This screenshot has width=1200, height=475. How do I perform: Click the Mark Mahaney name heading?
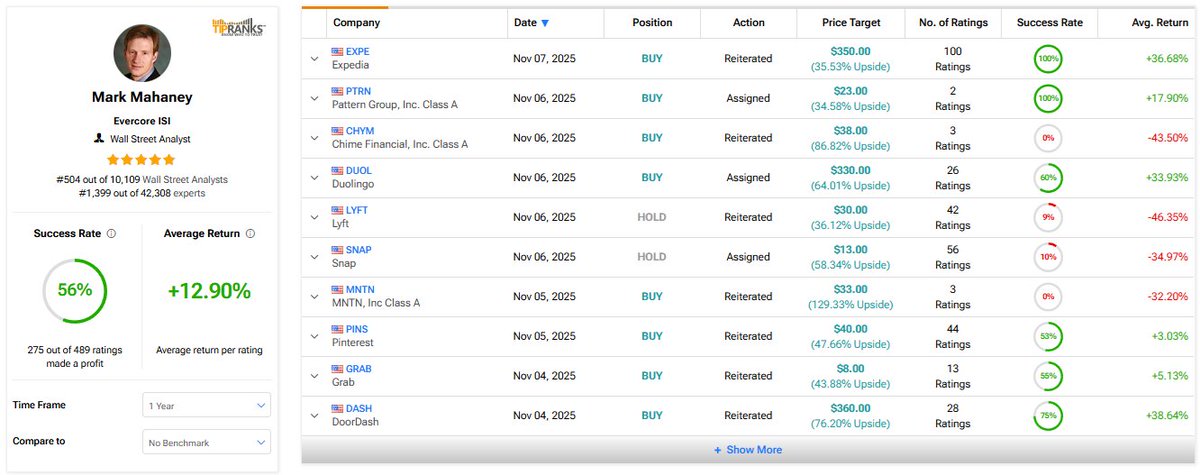pyautogui.click(x=142, y=98)
